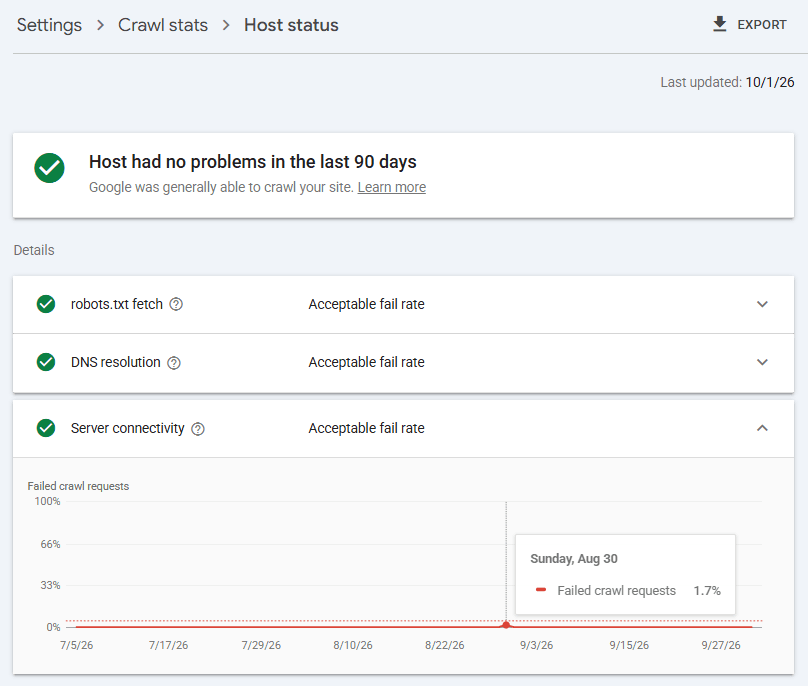The width and height of the screenshot is (808, 686).
Task: Click 'Google was generally able to crawl' sentence
Action: pyautogui.click(x=221, y=187)
